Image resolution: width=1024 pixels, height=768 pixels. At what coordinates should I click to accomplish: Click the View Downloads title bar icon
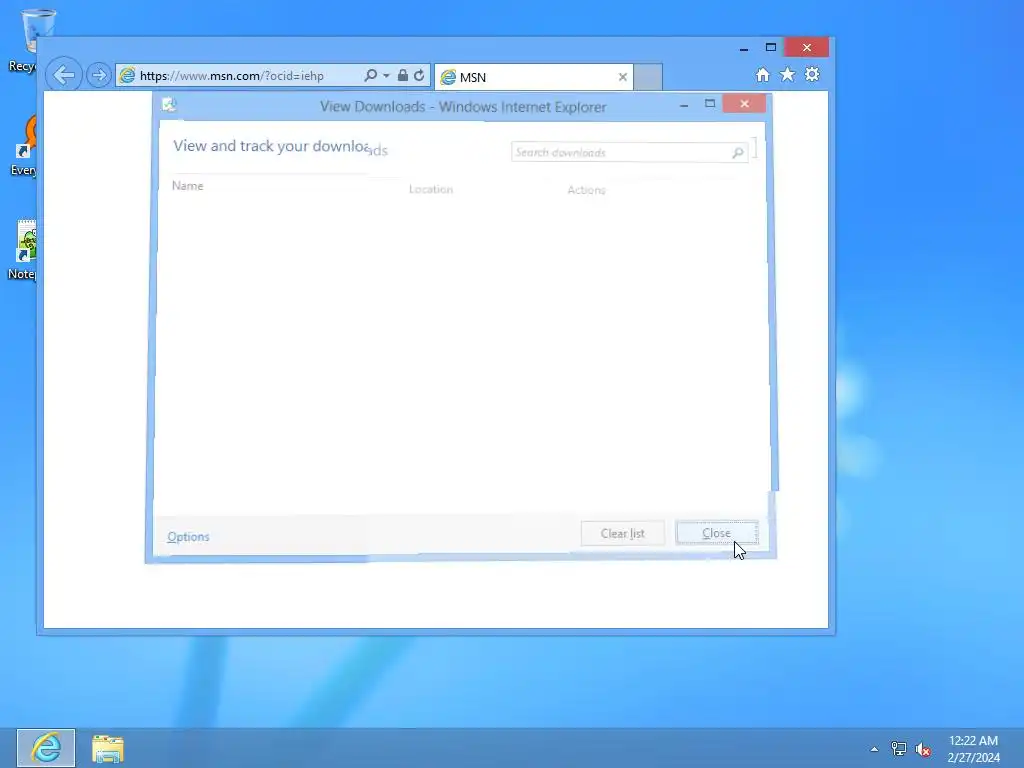[x=169, y=104]
